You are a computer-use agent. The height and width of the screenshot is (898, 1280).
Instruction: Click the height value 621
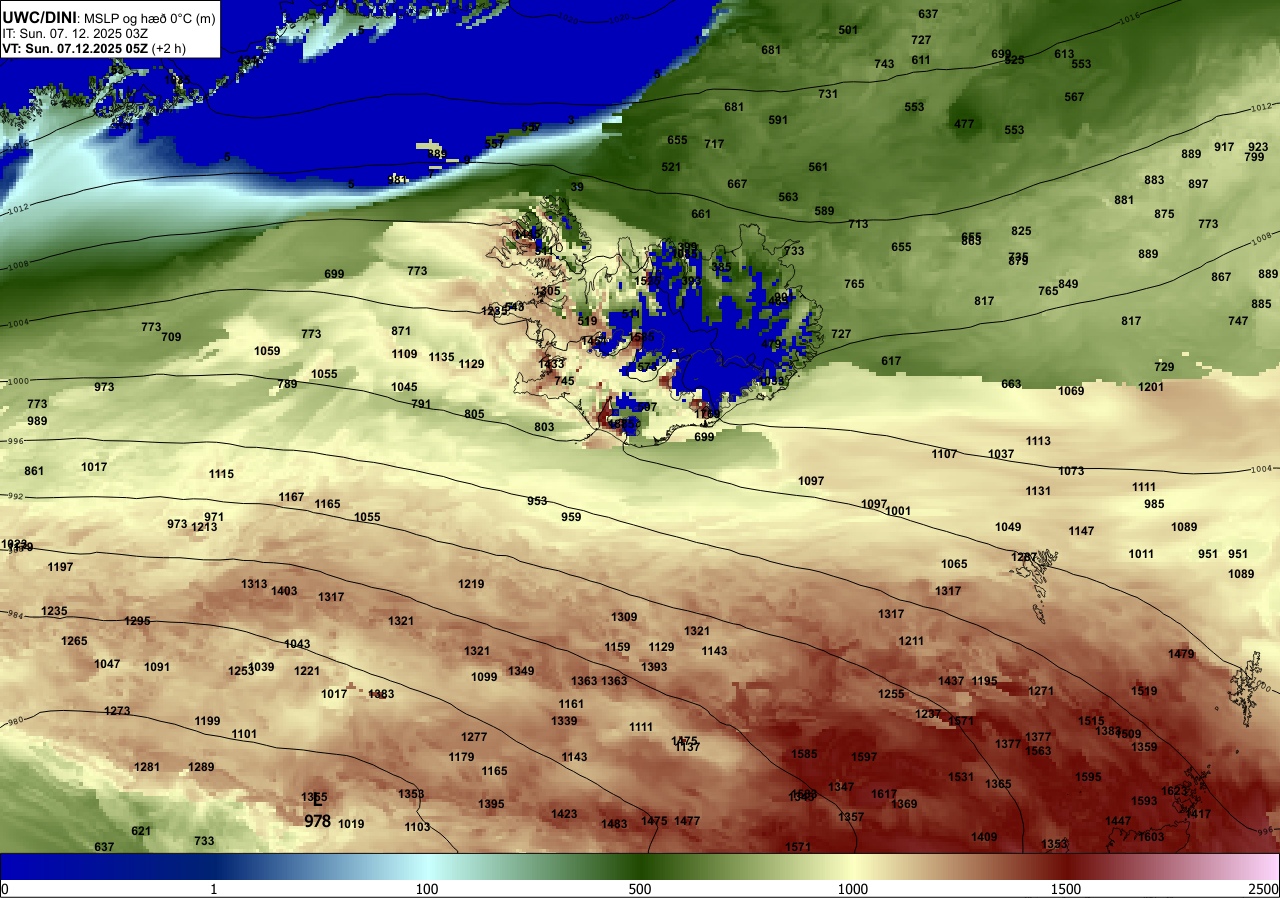pos(141,831)
